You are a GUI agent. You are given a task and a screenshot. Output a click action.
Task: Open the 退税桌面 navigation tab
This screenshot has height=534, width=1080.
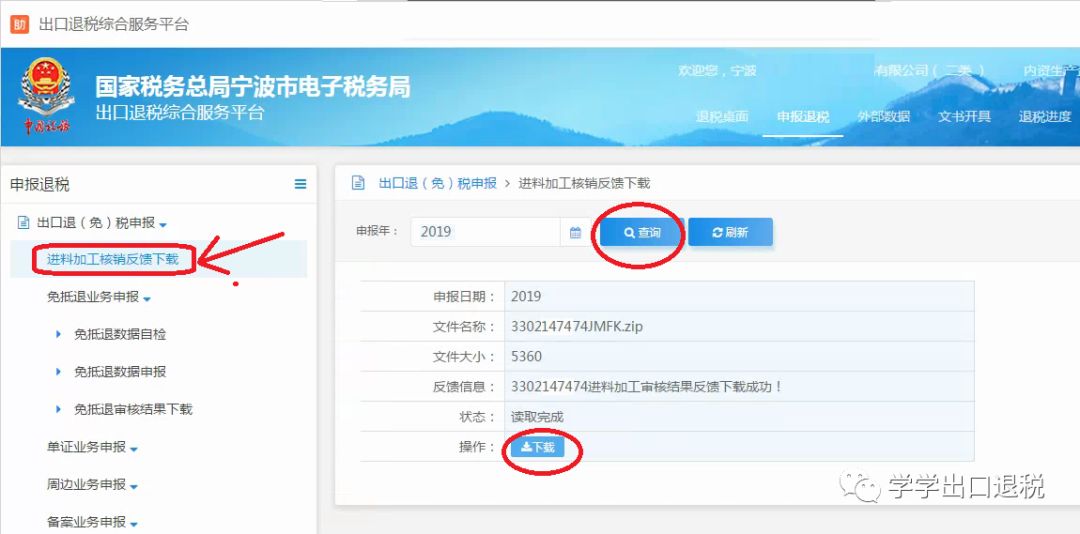(722, 116)
